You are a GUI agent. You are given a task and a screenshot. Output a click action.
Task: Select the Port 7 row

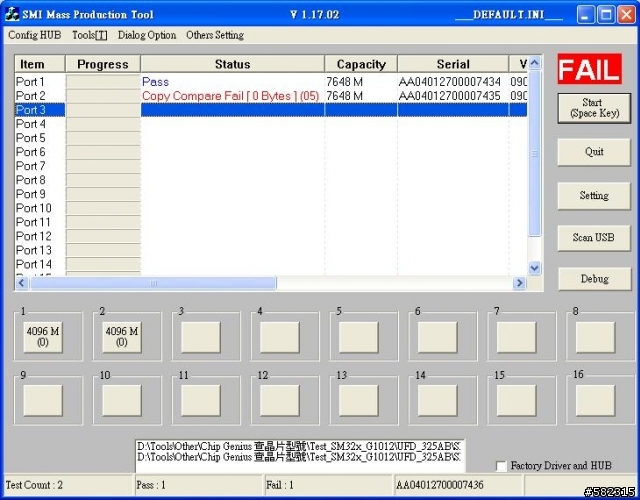click(271, 166)
